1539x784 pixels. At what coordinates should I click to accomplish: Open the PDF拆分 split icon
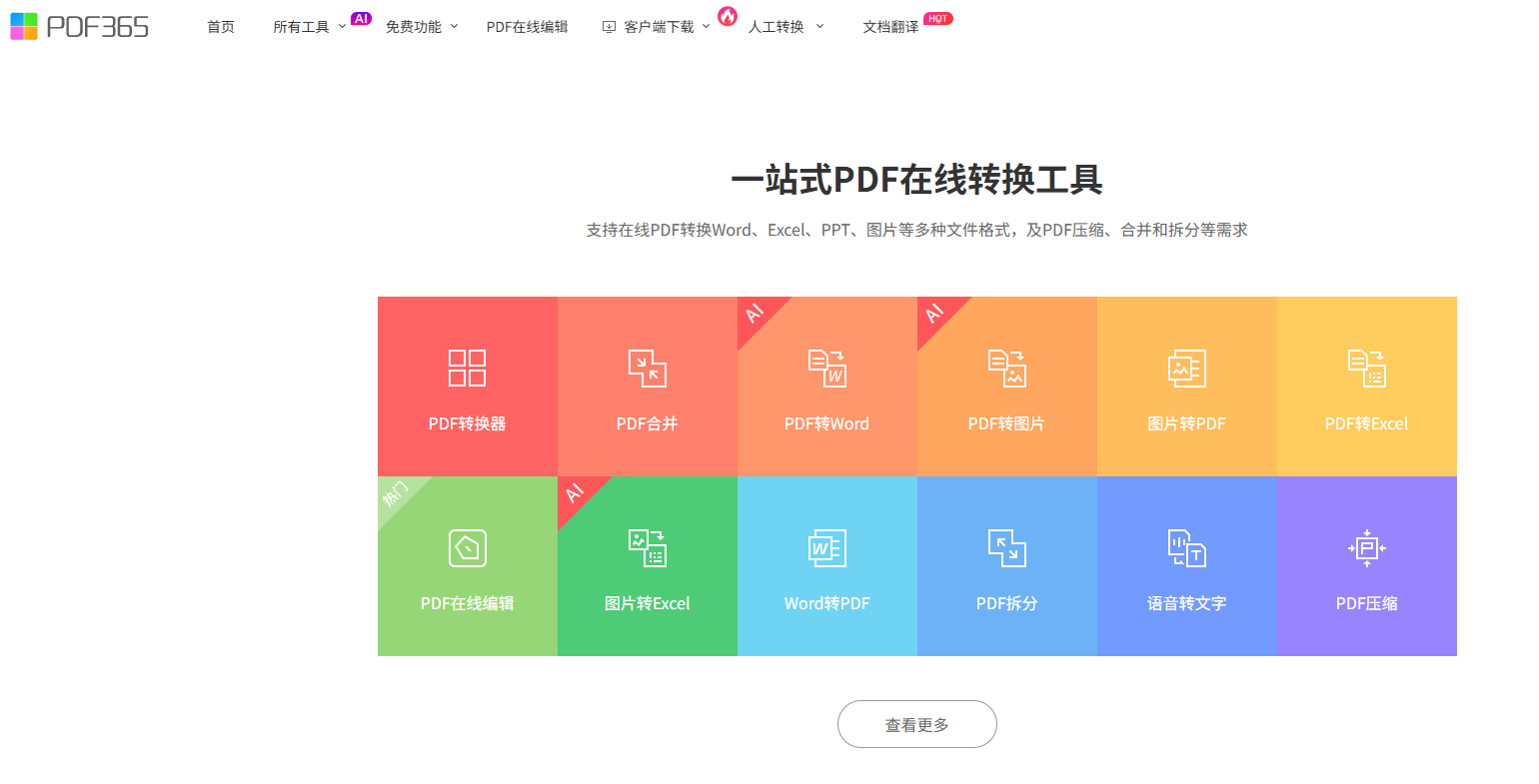[1006, 547]
